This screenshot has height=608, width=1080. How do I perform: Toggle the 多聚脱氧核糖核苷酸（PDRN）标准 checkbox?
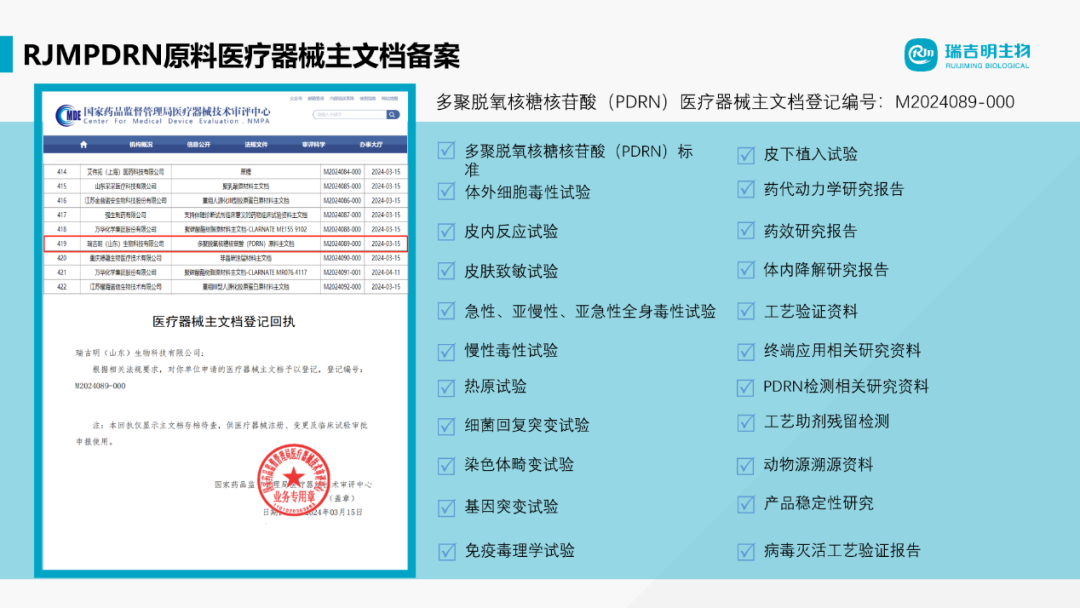[x=446, y=151]
